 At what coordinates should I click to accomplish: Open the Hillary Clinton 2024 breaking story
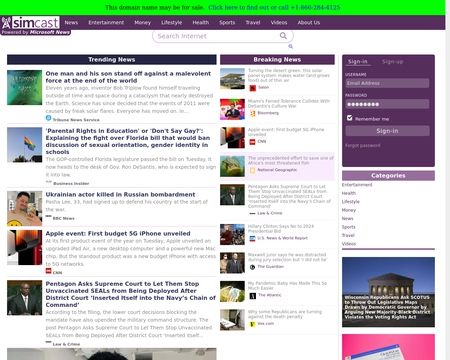[281, 229]
